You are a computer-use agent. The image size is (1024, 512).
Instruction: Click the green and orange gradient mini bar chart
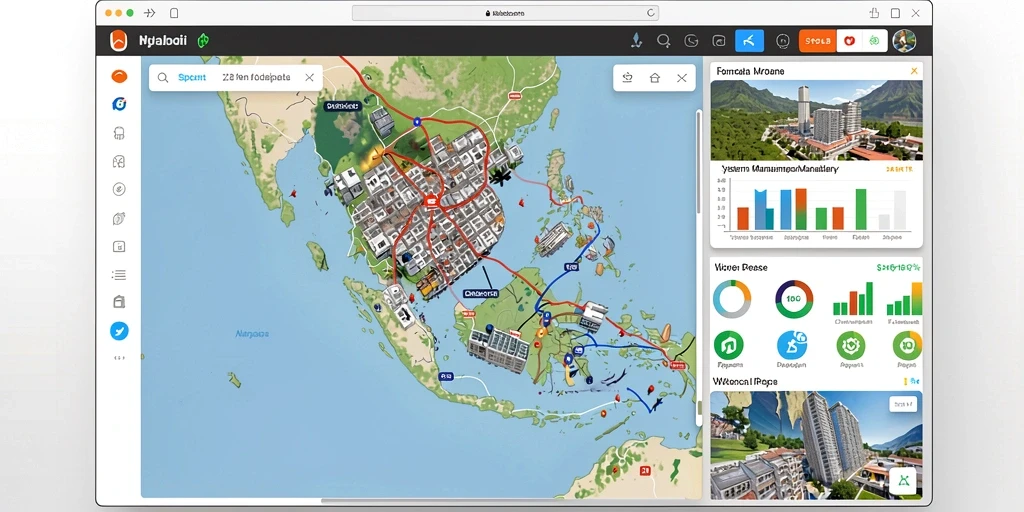coord(904,299)
